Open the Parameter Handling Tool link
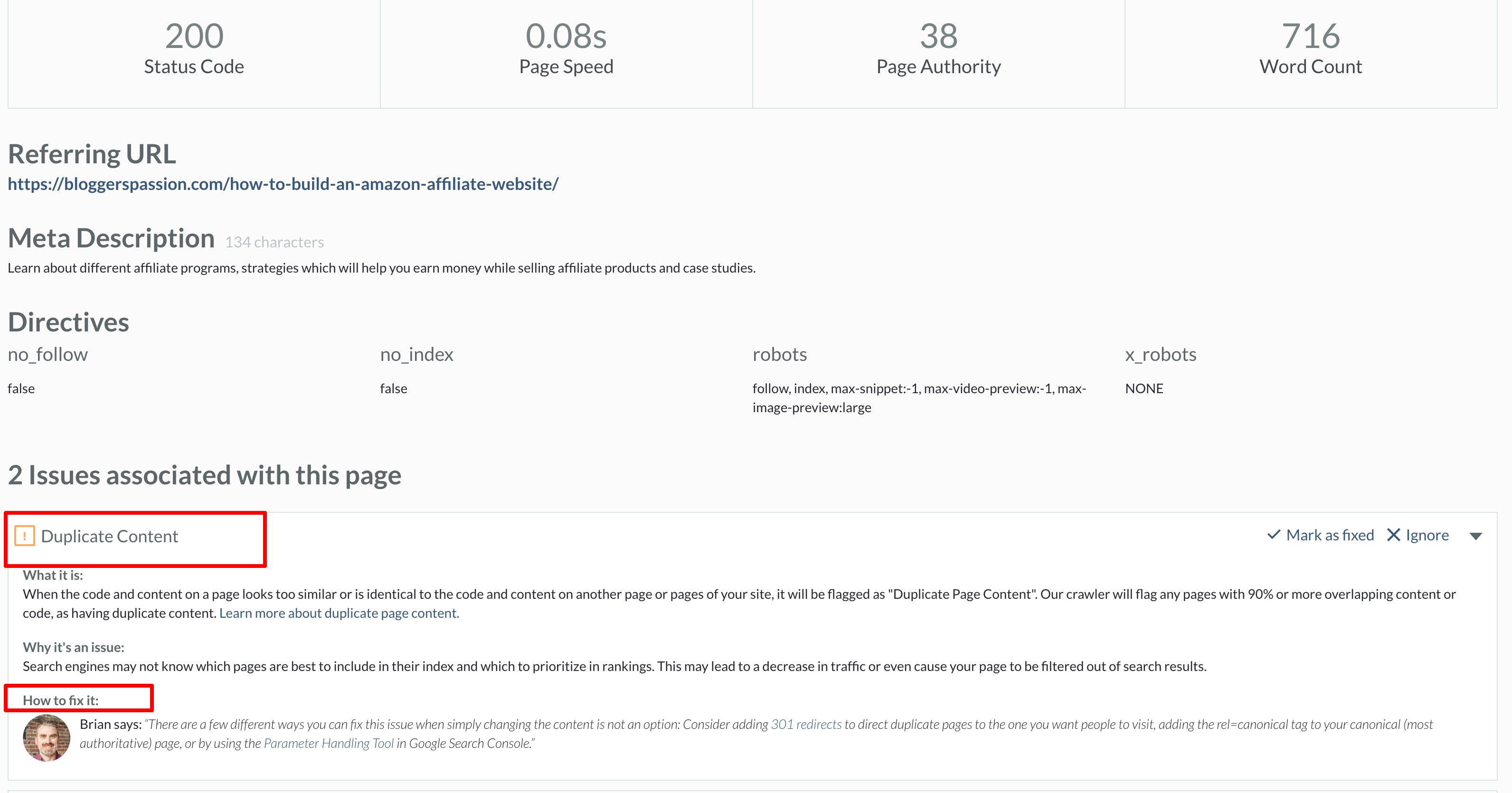Image resolution: width=1512 pixels, height=793 pixels. coord(329,743)
